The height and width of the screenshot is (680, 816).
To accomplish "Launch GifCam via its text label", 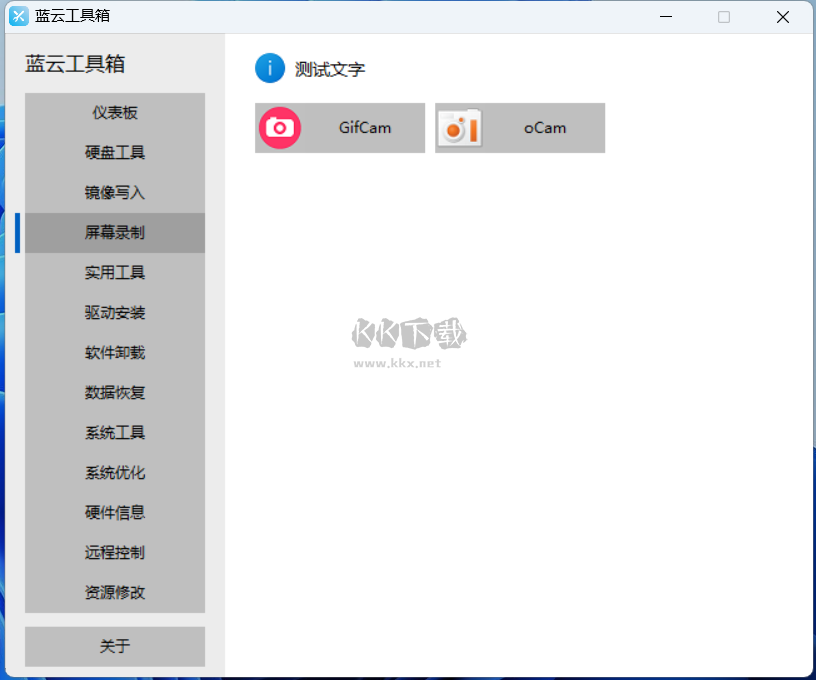I will click(x=365, y=128).
